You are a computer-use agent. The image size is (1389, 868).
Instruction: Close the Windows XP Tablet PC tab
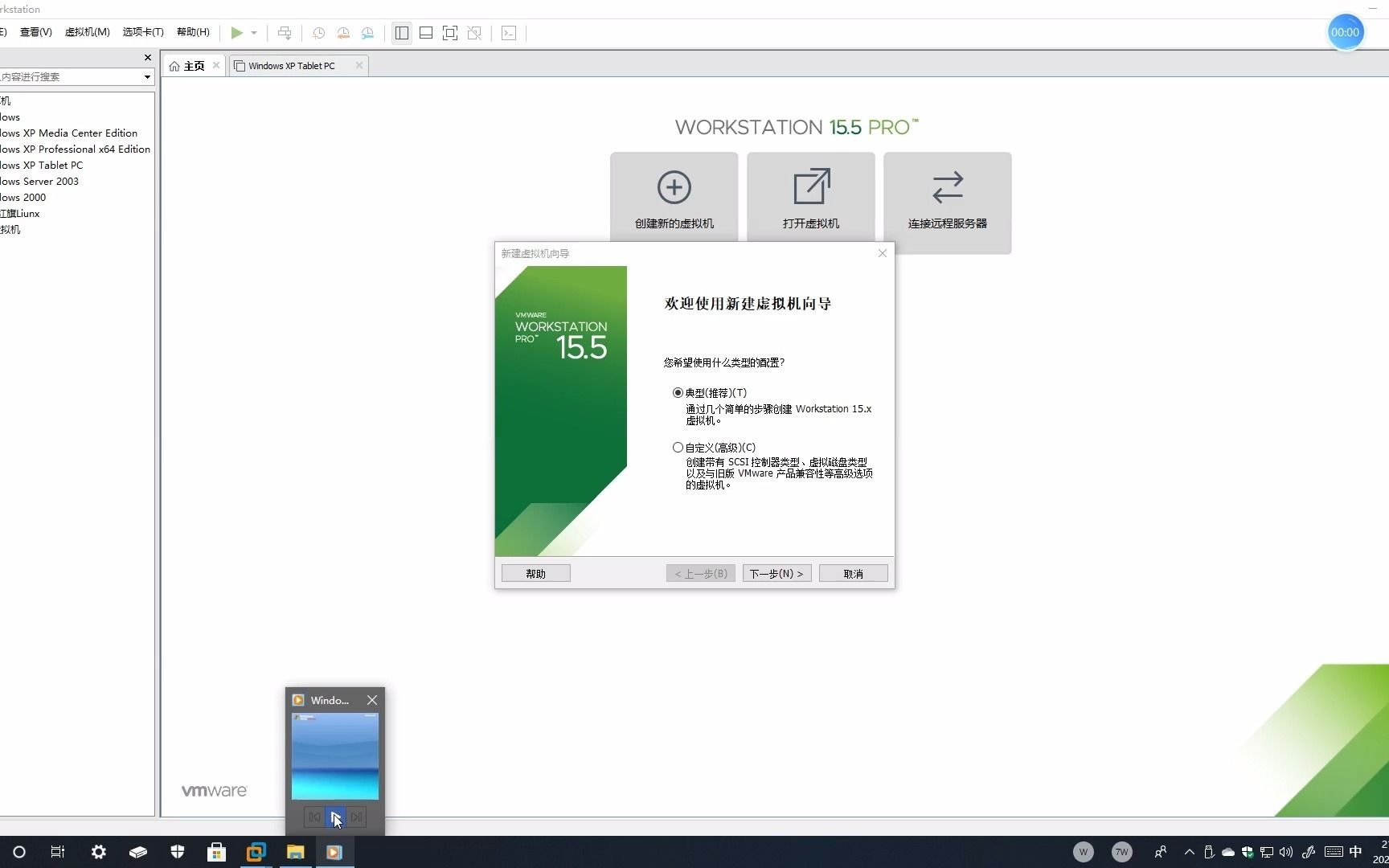pyautogui.click(x=359, y=65)
